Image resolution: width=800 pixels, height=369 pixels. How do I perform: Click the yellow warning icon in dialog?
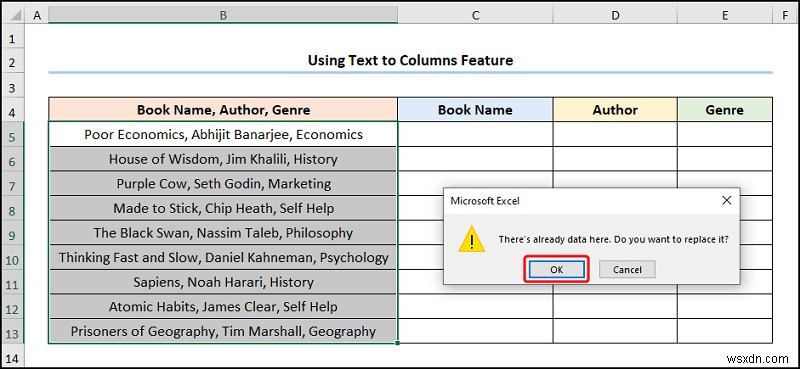(x=471, y=239)
